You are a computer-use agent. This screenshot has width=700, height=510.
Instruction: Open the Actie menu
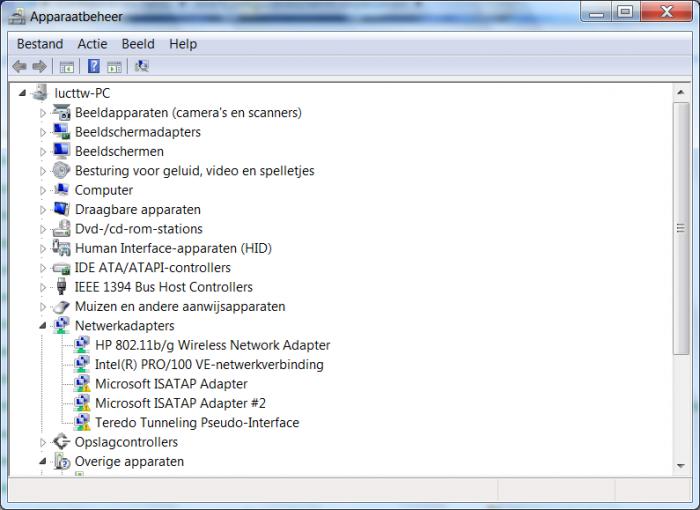point(92,44)
